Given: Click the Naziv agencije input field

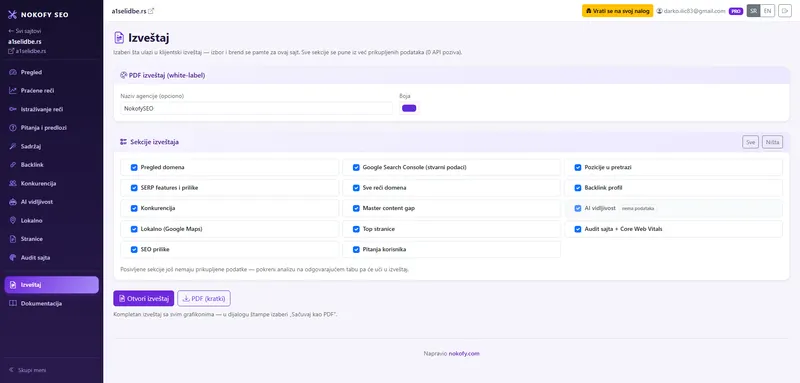Looking at the screenshot, I should pos(257,108).
